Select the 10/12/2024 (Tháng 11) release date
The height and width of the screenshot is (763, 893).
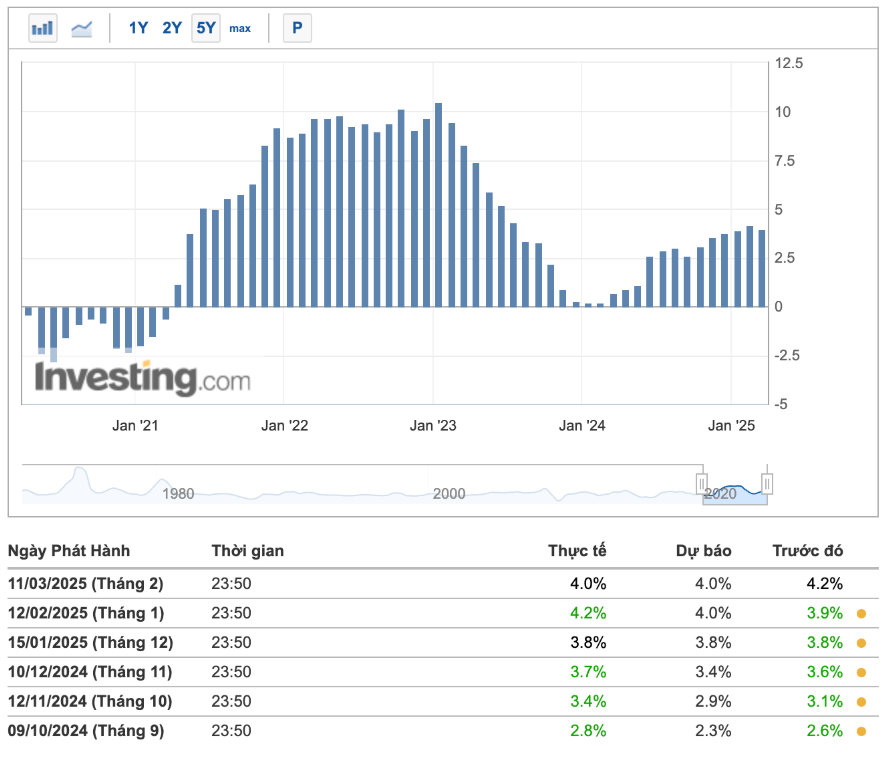[x=90, y=672]
